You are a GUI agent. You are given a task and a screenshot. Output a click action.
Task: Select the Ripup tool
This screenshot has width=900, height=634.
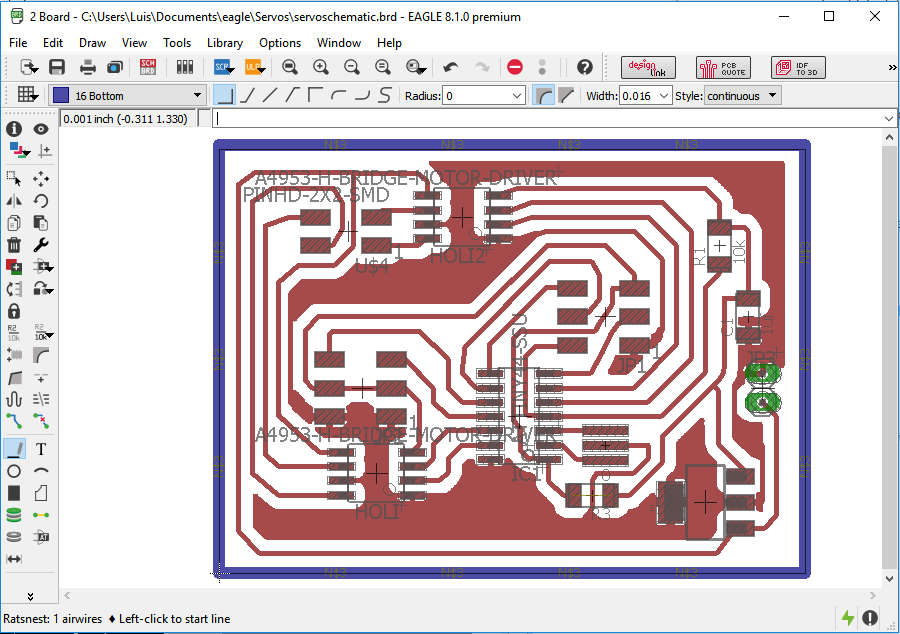[41, 421]
